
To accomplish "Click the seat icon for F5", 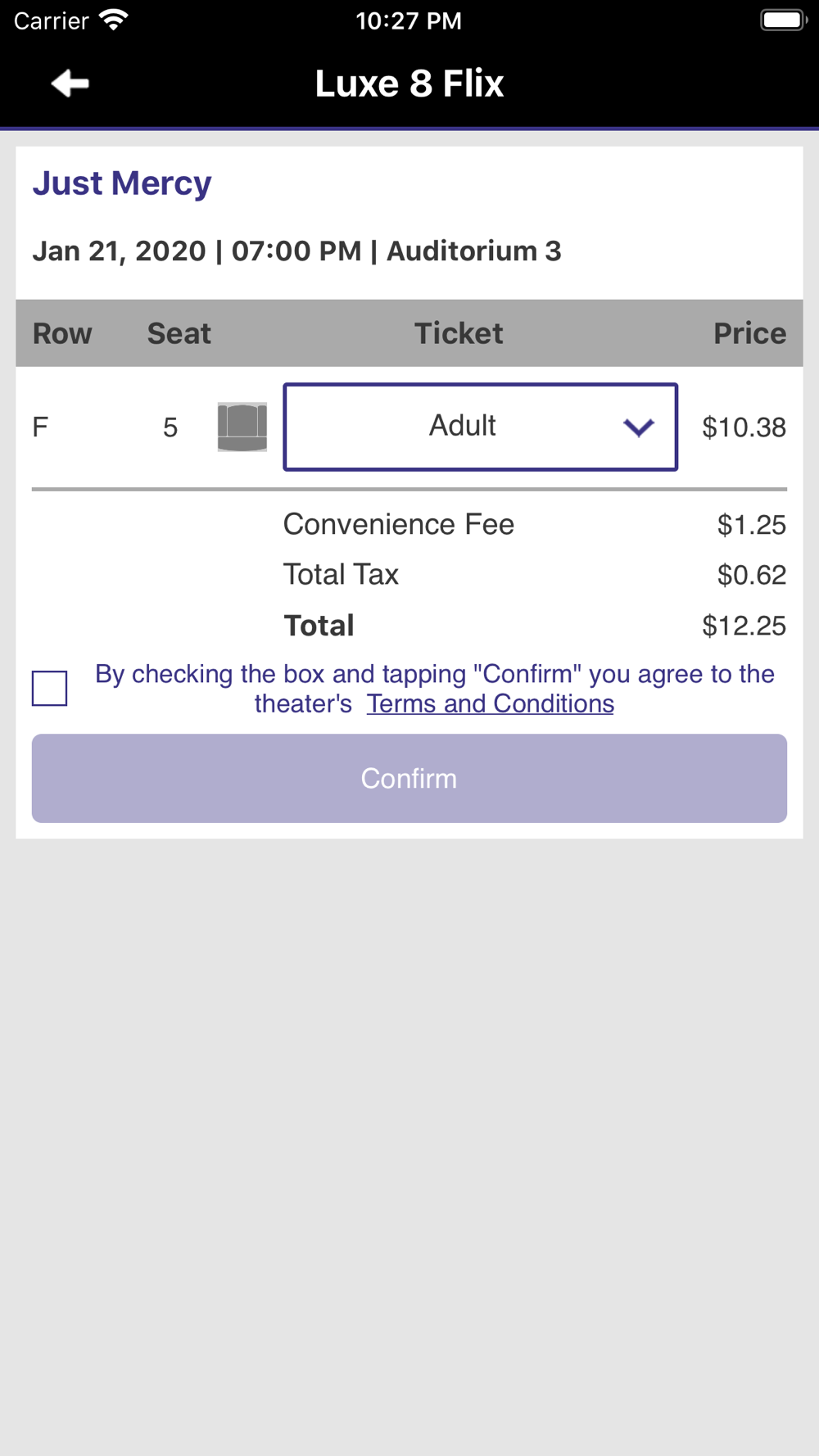I will tap(242, 427).
